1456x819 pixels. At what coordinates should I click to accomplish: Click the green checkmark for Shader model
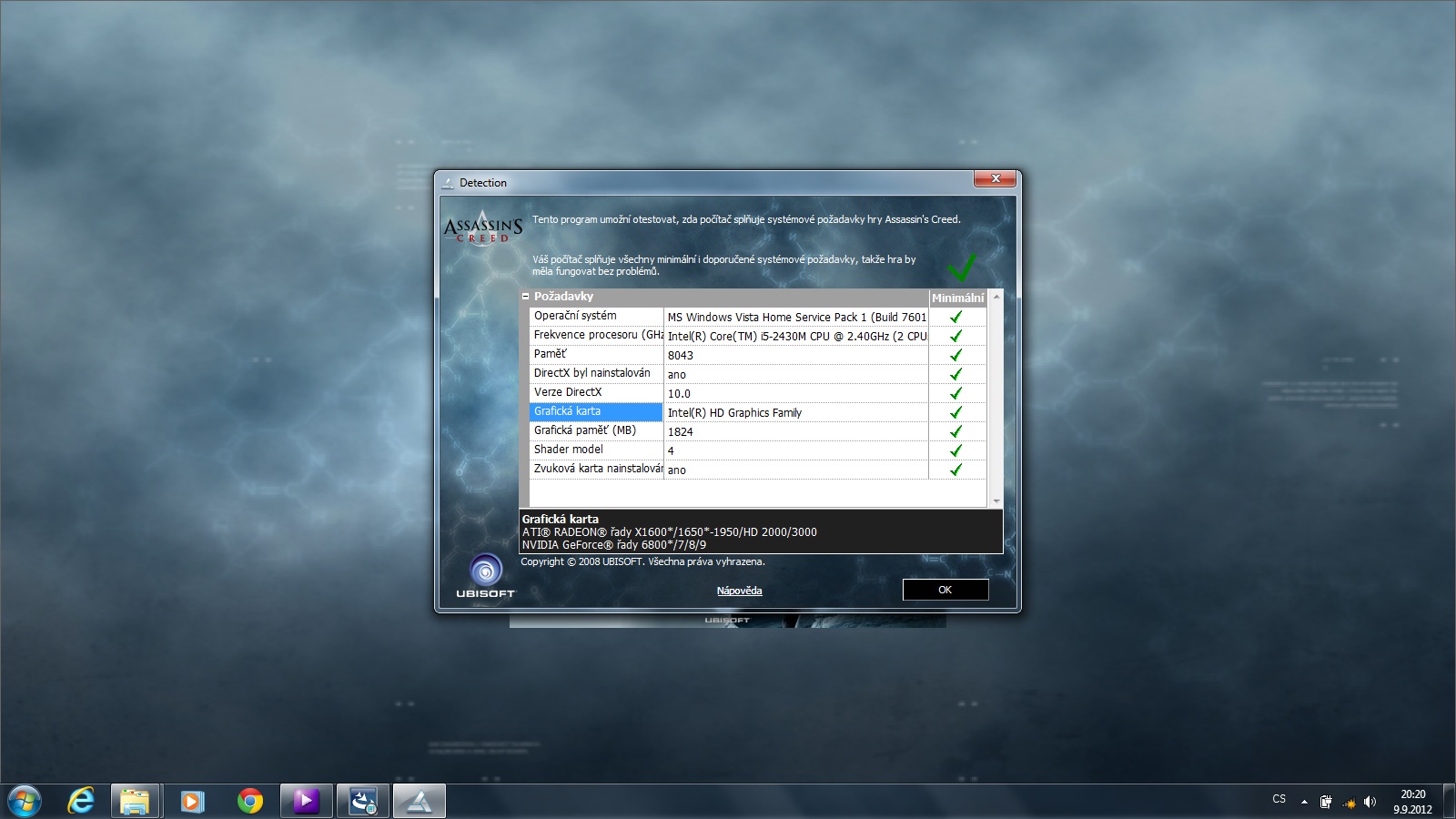[956, 450]
